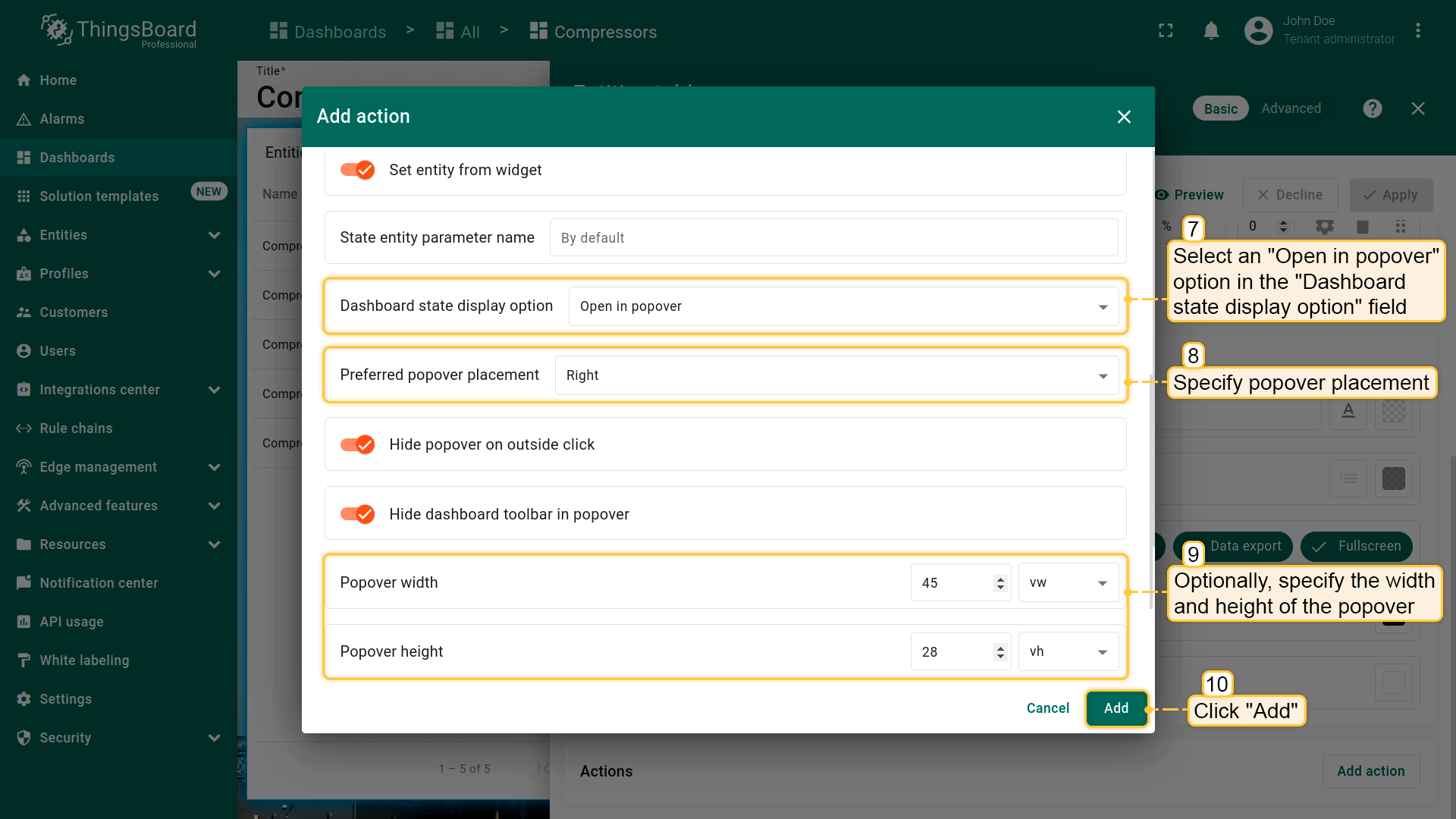Screen dimensions: 1456x819
Task: Click the notifications bell icon
Action: point(1211,31)
